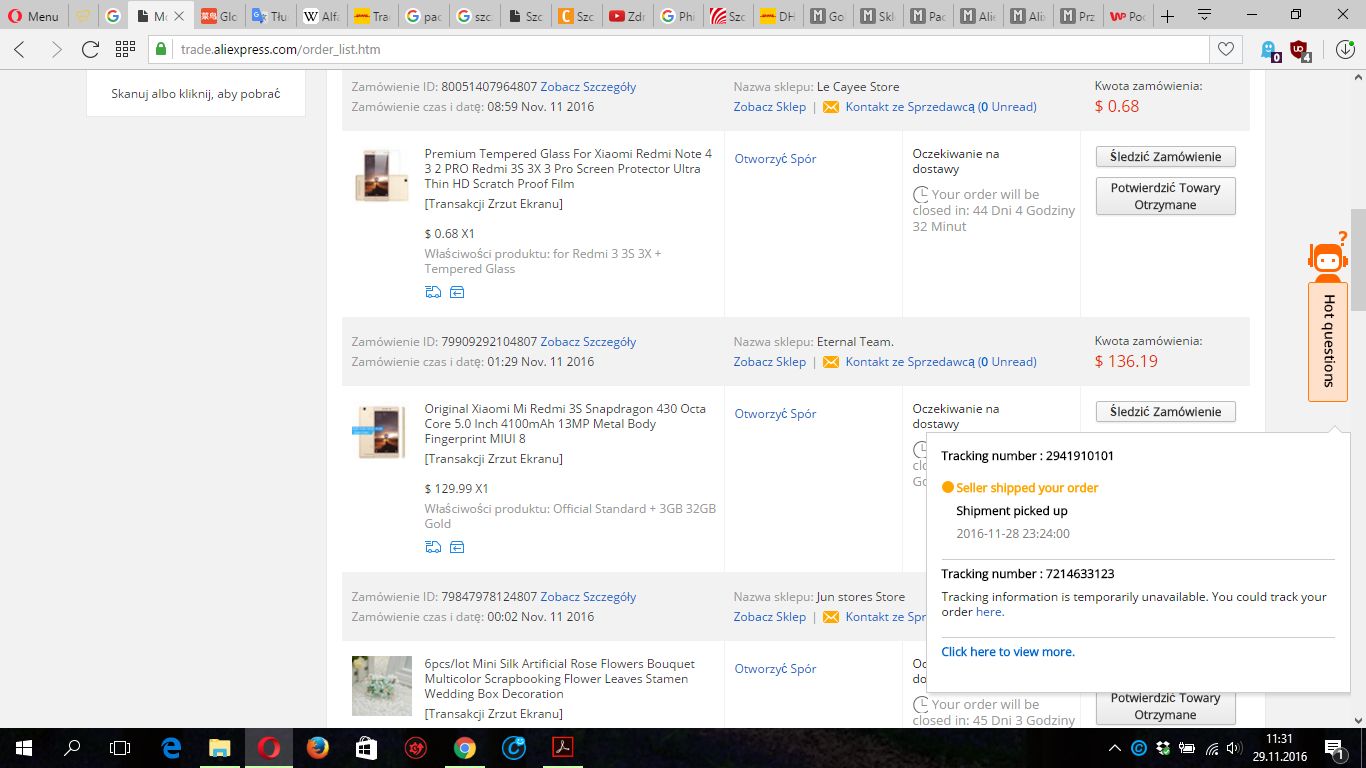
Task: Show hidden system tray icons chevron
Action: click(1115, 748)
